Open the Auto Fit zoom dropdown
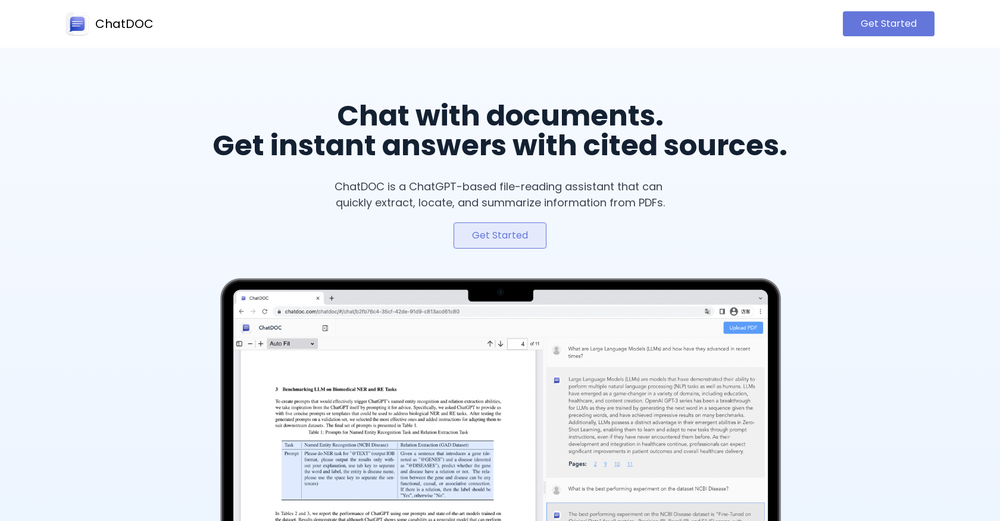 292,344
